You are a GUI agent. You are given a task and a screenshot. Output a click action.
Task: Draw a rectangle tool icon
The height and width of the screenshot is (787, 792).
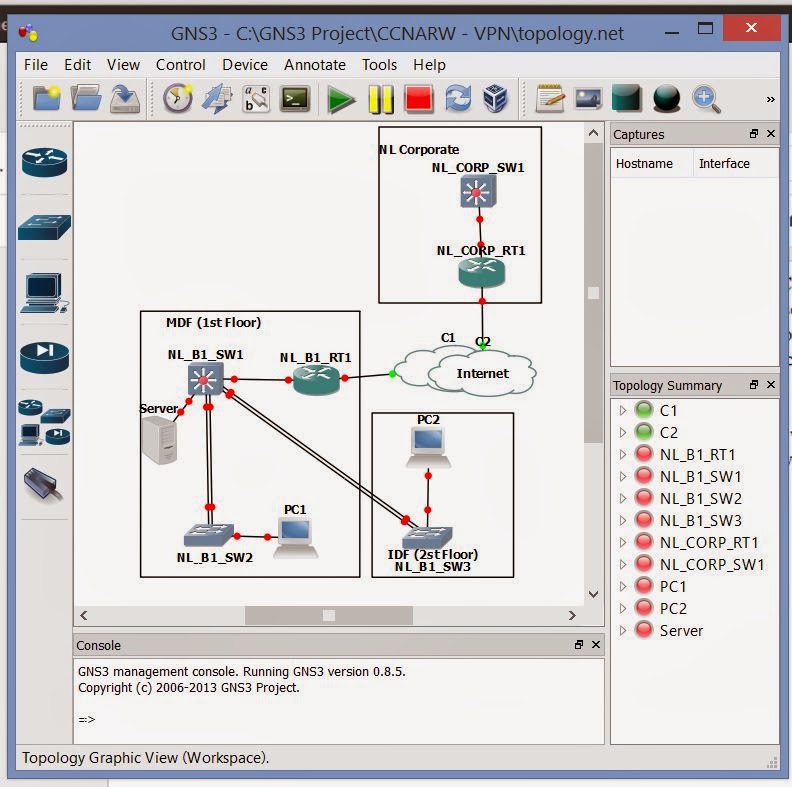627,98
